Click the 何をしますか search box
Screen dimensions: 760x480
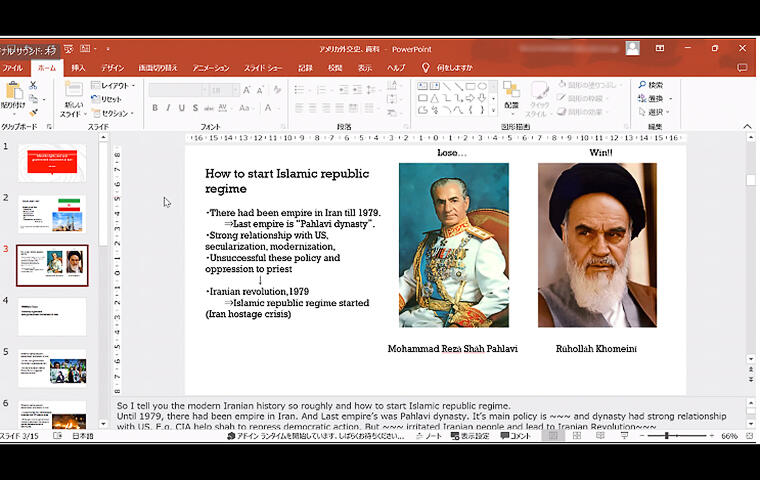coord(454,68)
